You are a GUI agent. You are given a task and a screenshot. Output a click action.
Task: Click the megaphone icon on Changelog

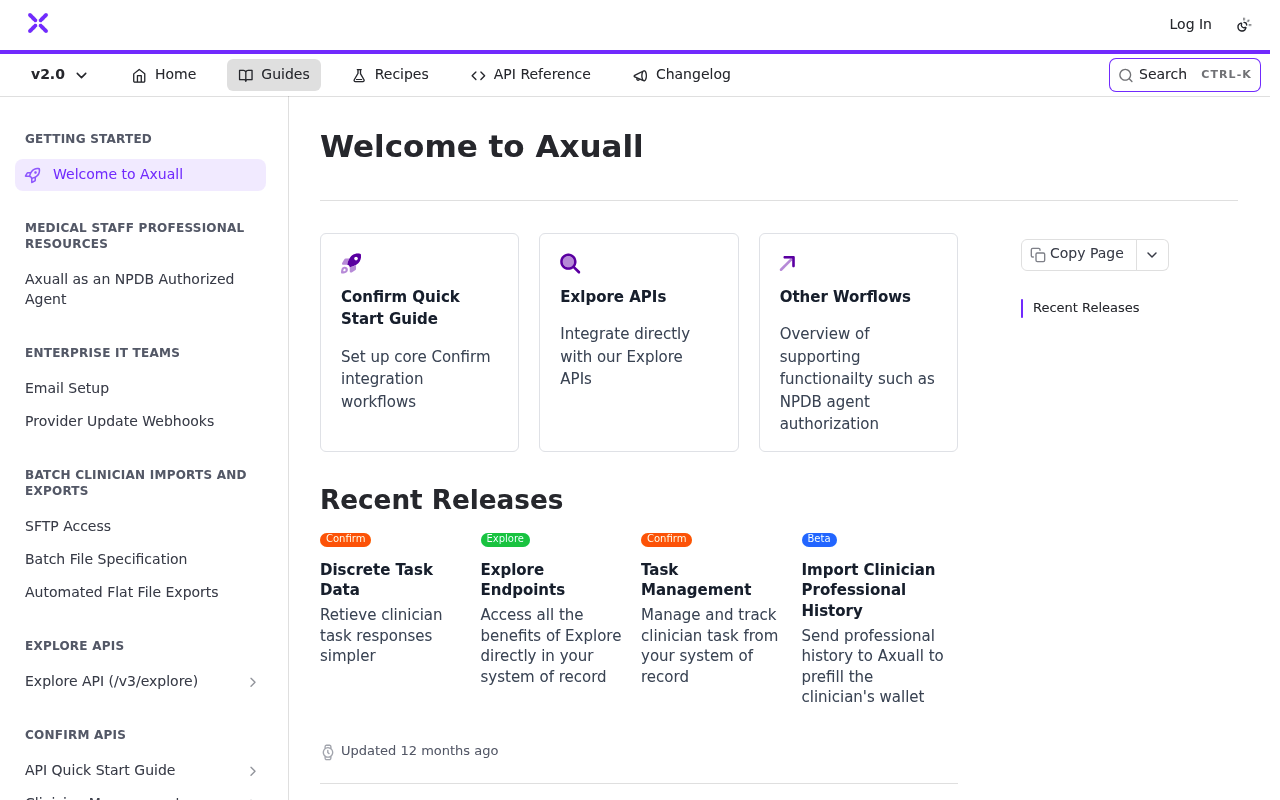[x=640, y=75]
